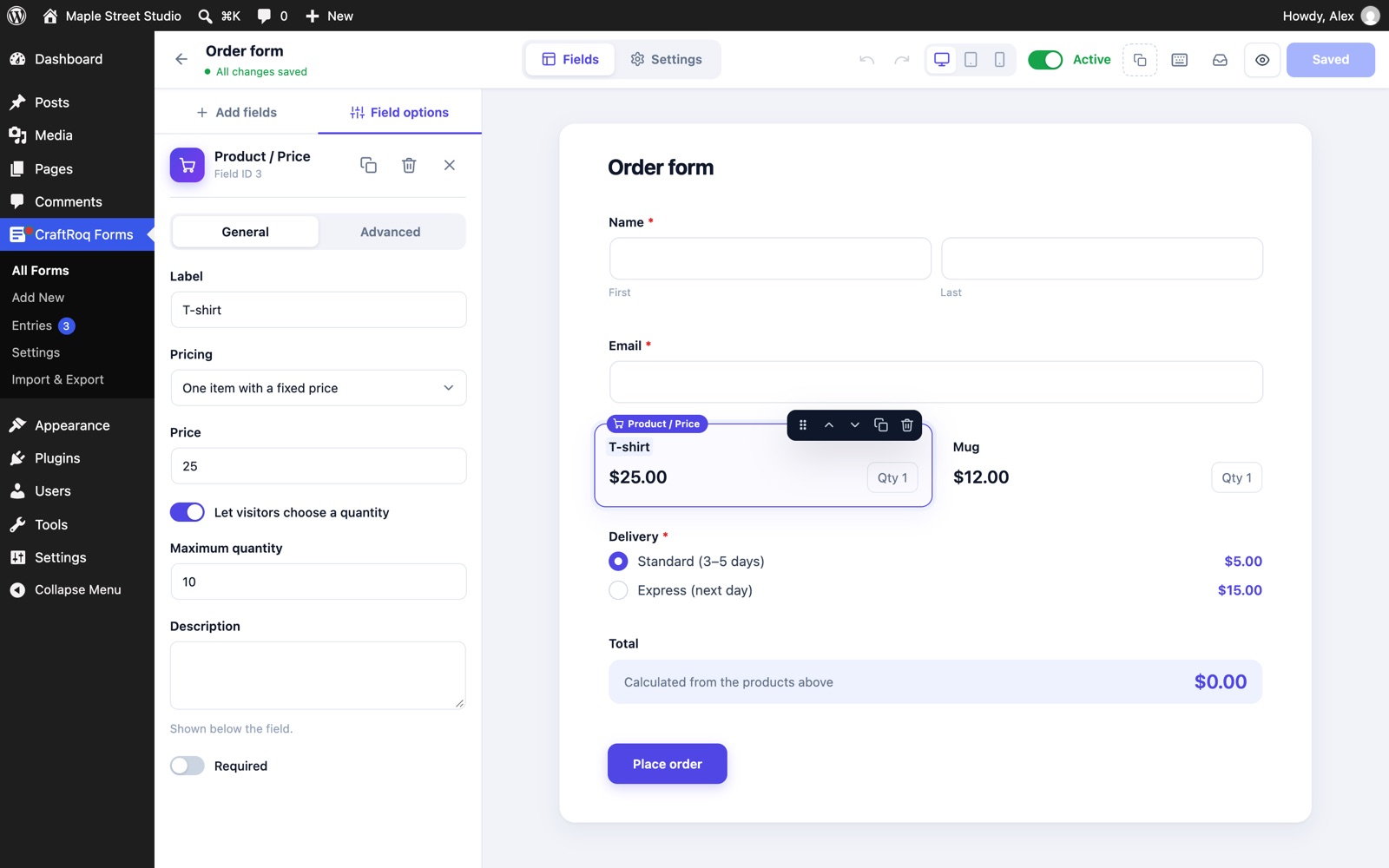Toggle Let visitors choose a quantity
Viewport: 1389px width, 868px height.
coord(188,512)
